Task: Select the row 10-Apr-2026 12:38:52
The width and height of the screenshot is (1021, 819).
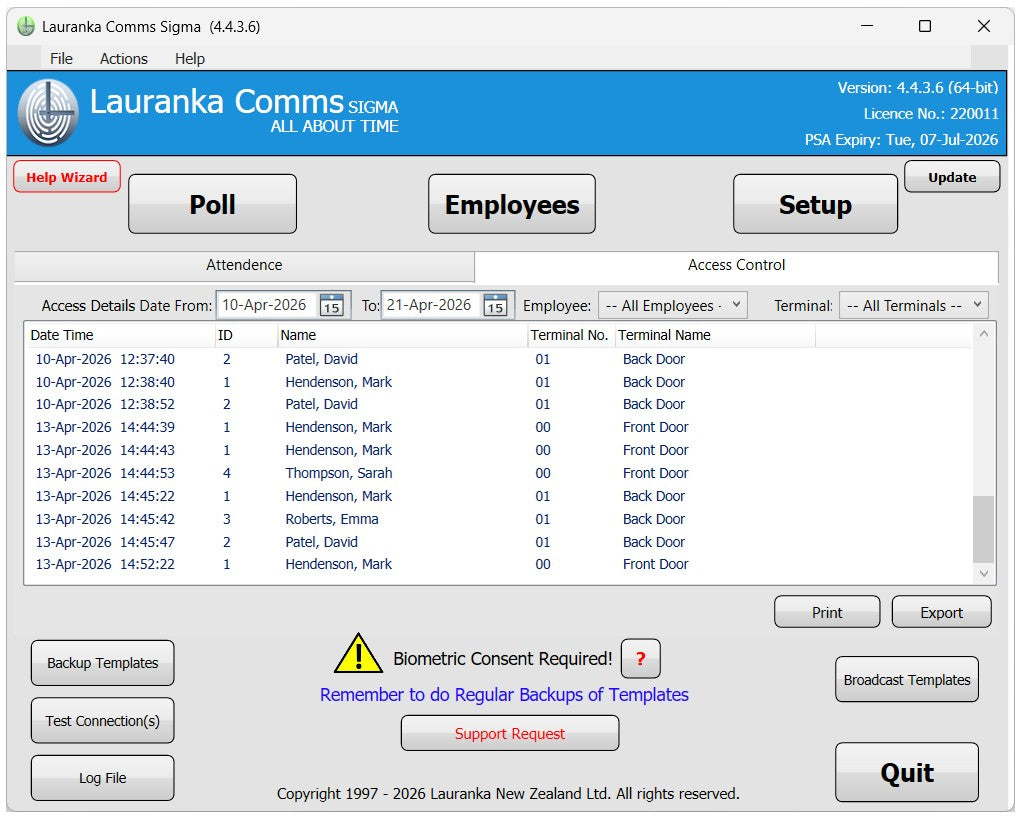Action: tap(498, 404)
